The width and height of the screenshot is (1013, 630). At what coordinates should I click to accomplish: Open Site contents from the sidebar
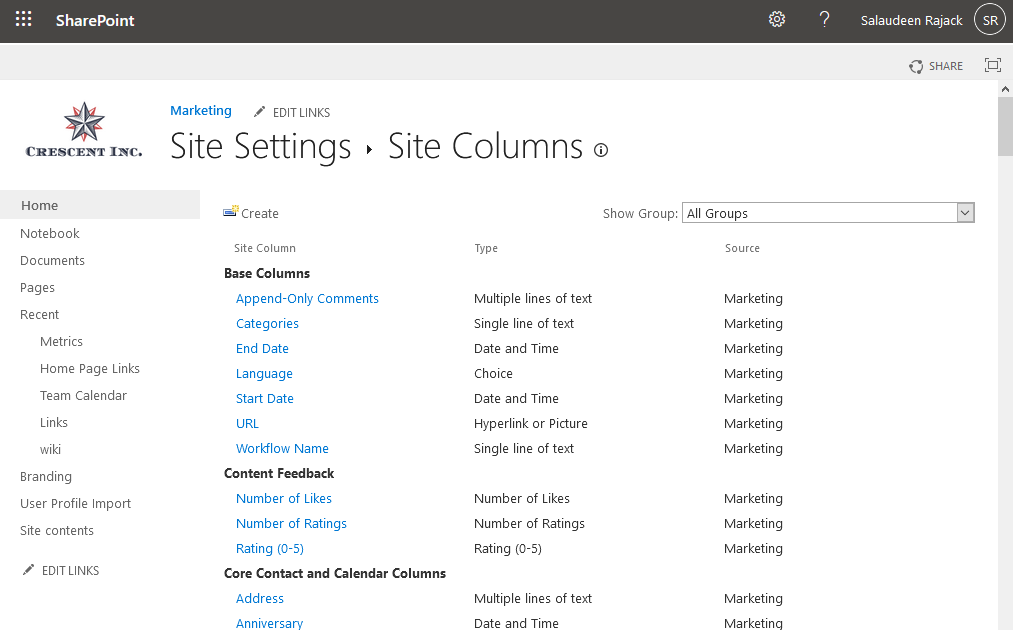[x=57, y=530]
